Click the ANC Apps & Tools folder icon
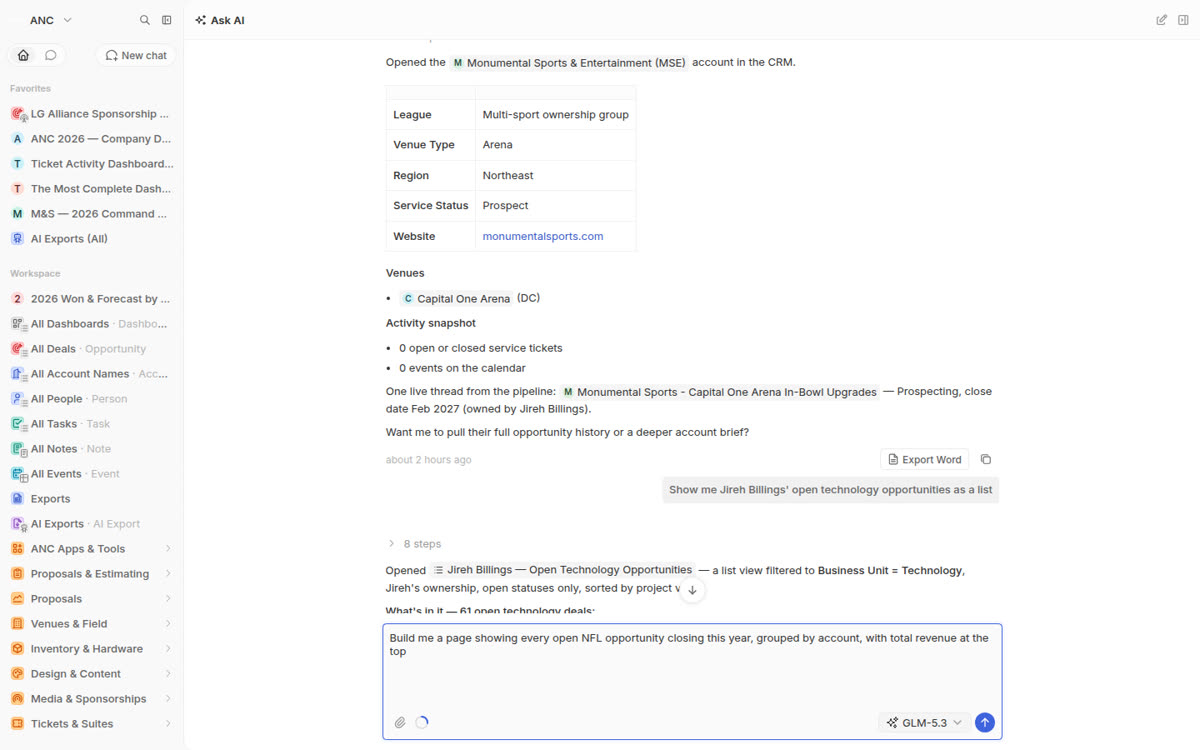The height and width of the screenshot is (750, 1200). 18,549
